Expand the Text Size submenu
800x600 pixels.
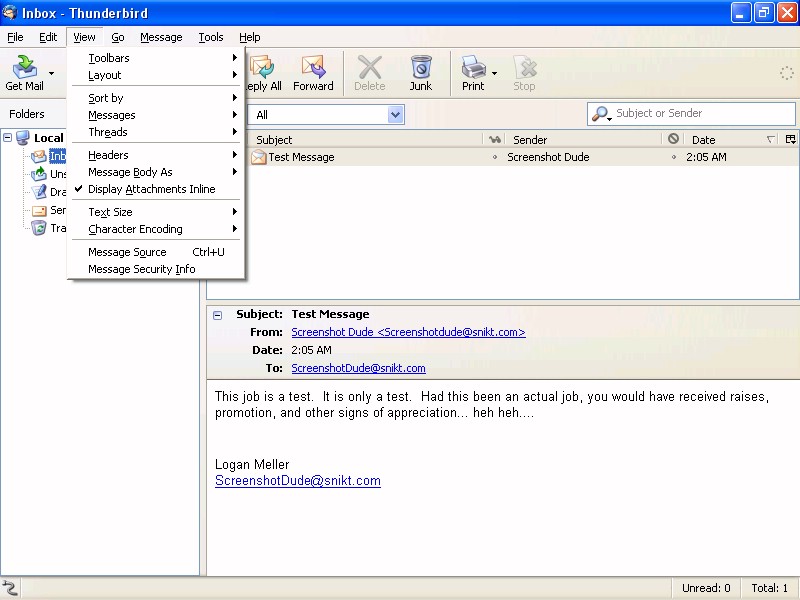tap(156, 212)
